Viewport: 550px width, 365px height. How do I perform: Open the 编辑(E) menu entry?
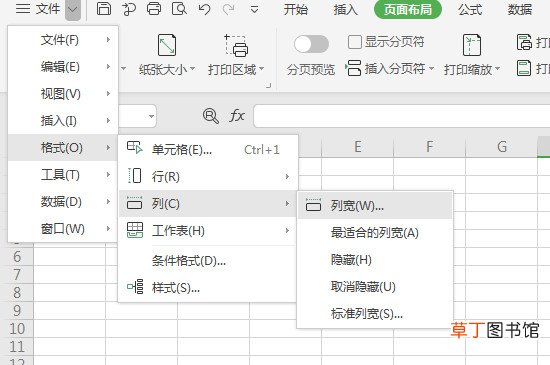[63, 67]
